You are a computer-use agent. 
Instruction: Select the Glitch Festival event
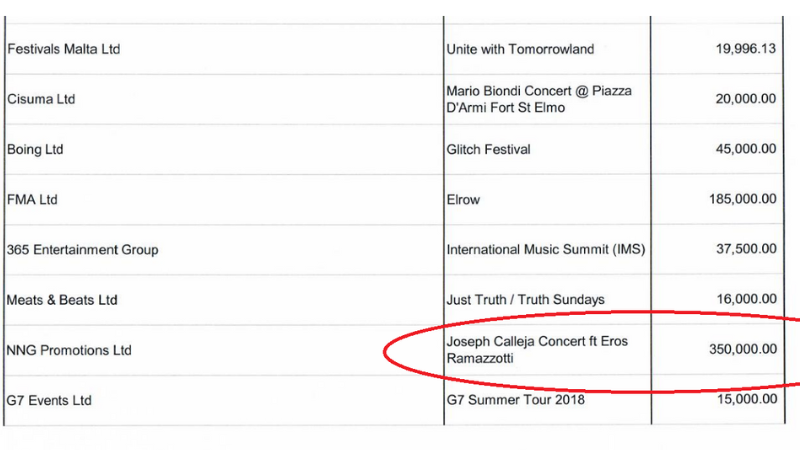point(488,149)
